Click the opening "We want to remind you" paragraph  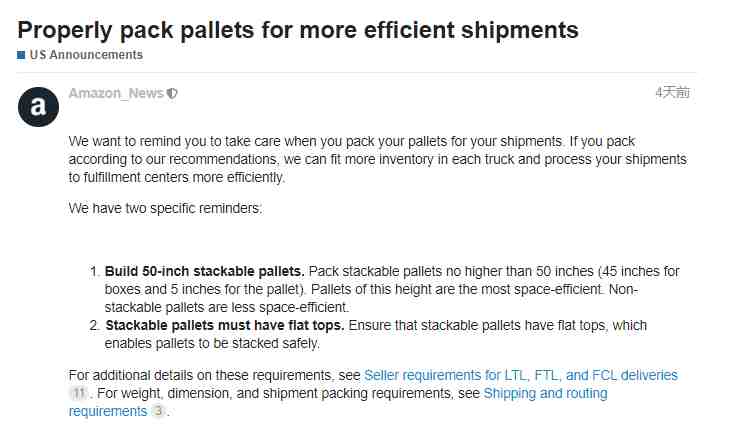tap(377, 159)
